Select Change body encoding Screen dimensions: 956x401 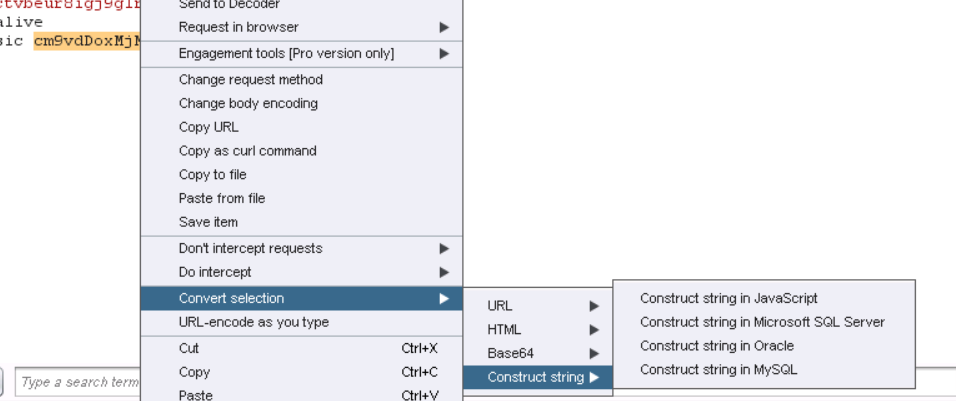[x=248, y=103]
